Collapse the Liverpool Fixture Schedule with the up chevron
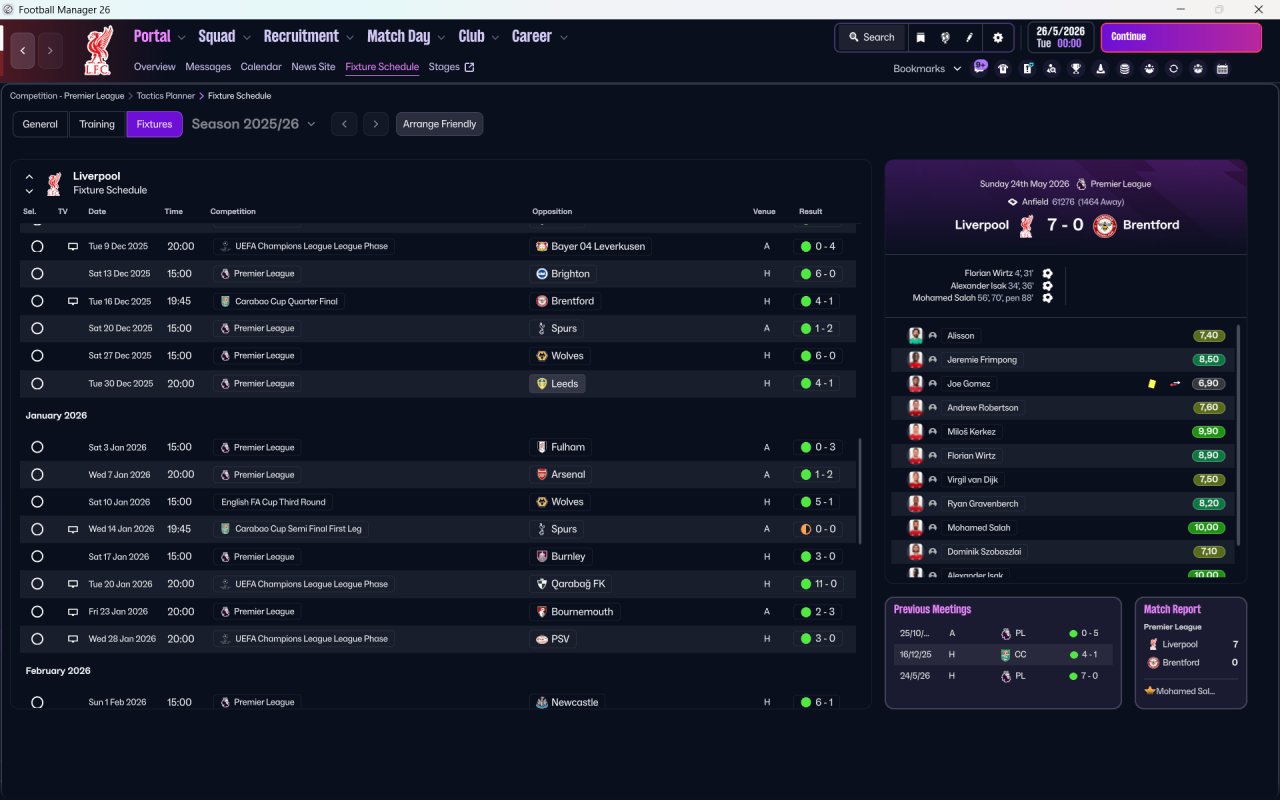 (29, 176)
